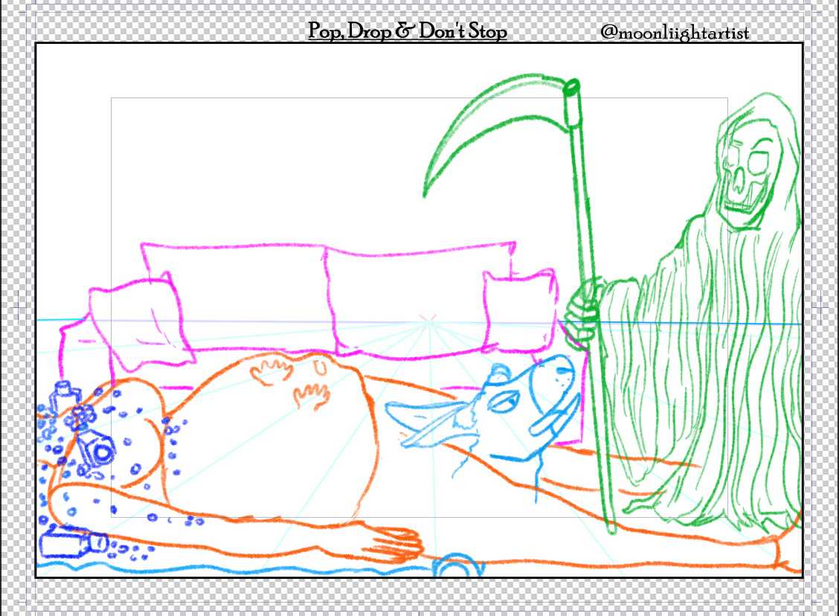Click the title text Pop, Drop & Don't Stop
The width and height of the screenshot is (839, 616).
[x=407, y=31]
